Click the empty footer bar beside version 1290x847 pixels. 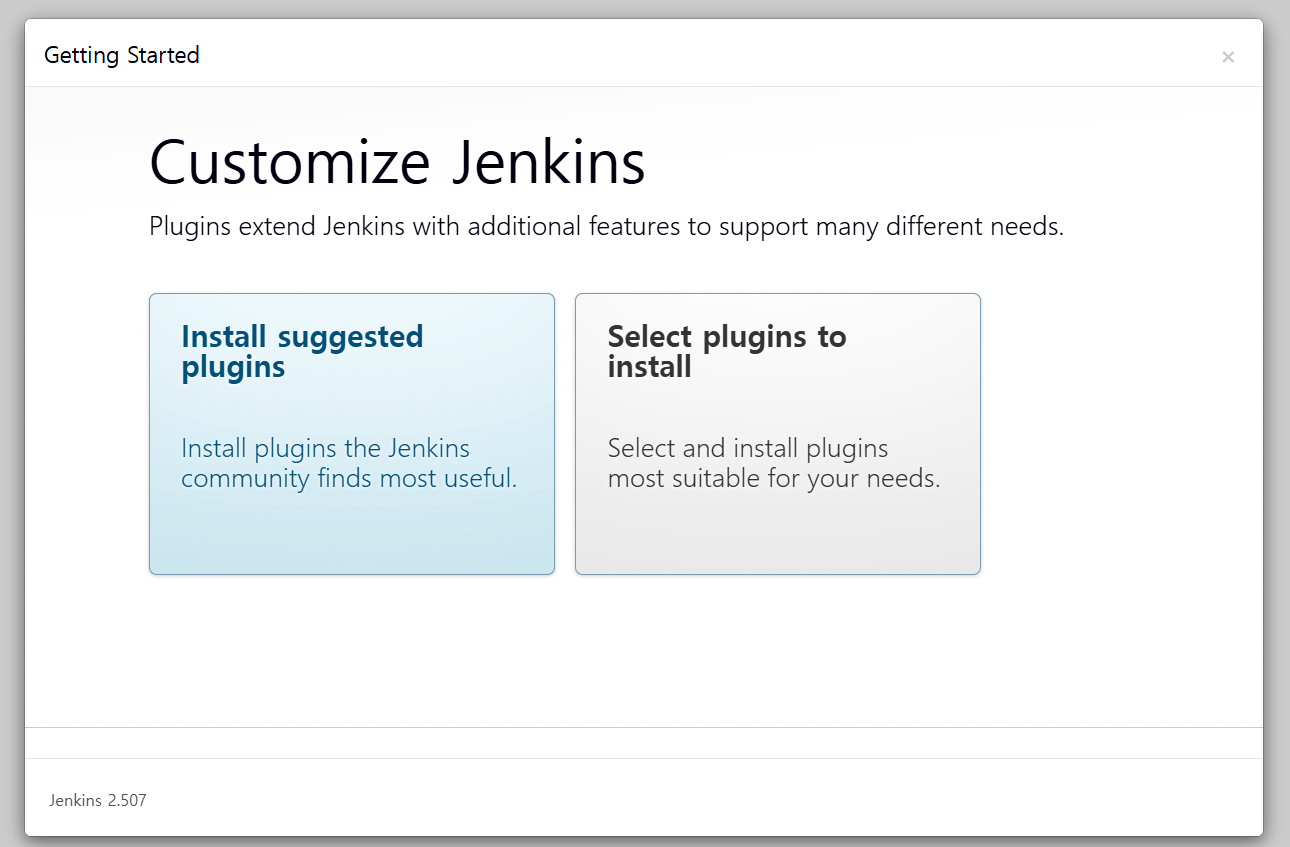700,798
